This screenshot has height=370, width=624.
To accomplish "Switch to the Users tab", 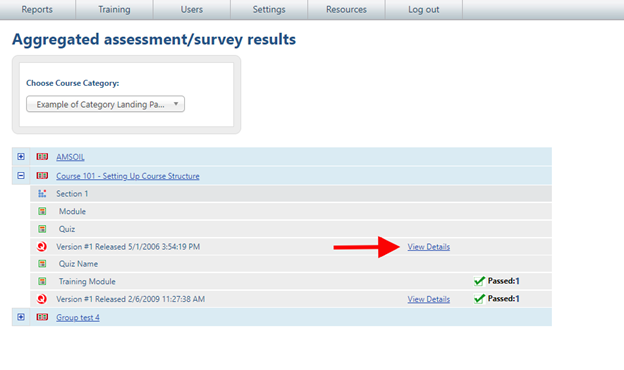I will 191,10.
